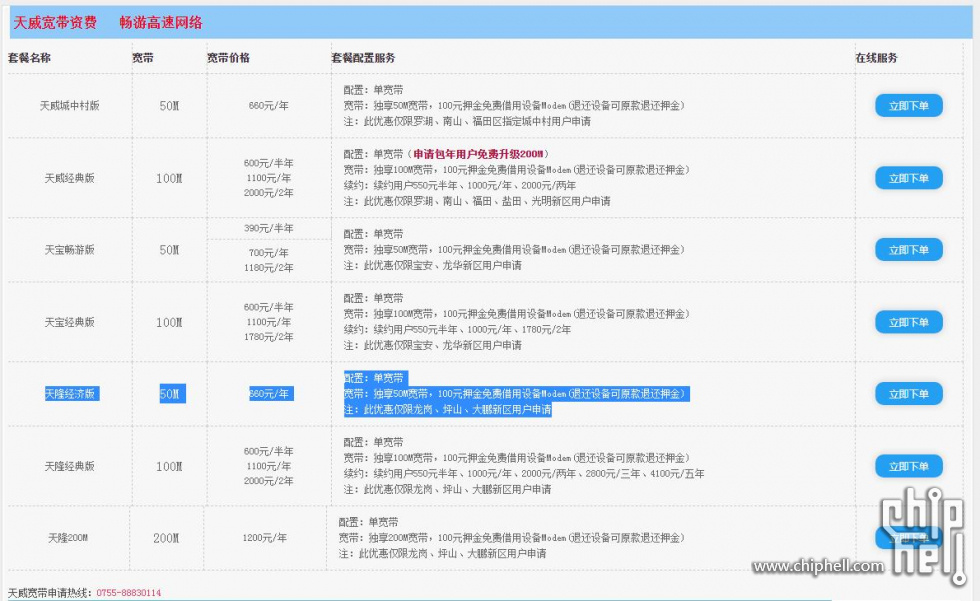This screenshot has width=980, height=601.
Task: Hit the 立即下单 button in the 天宝畅游版 row
Action: [909, 250]
